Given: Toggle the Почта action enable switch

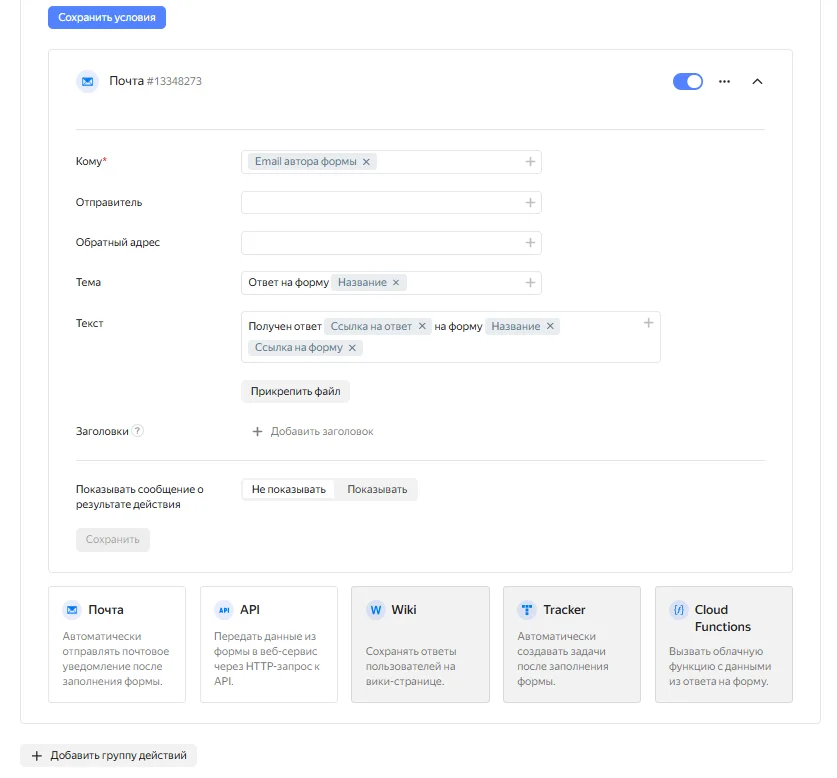Looking at the screenshot, I should pos(688,81).
